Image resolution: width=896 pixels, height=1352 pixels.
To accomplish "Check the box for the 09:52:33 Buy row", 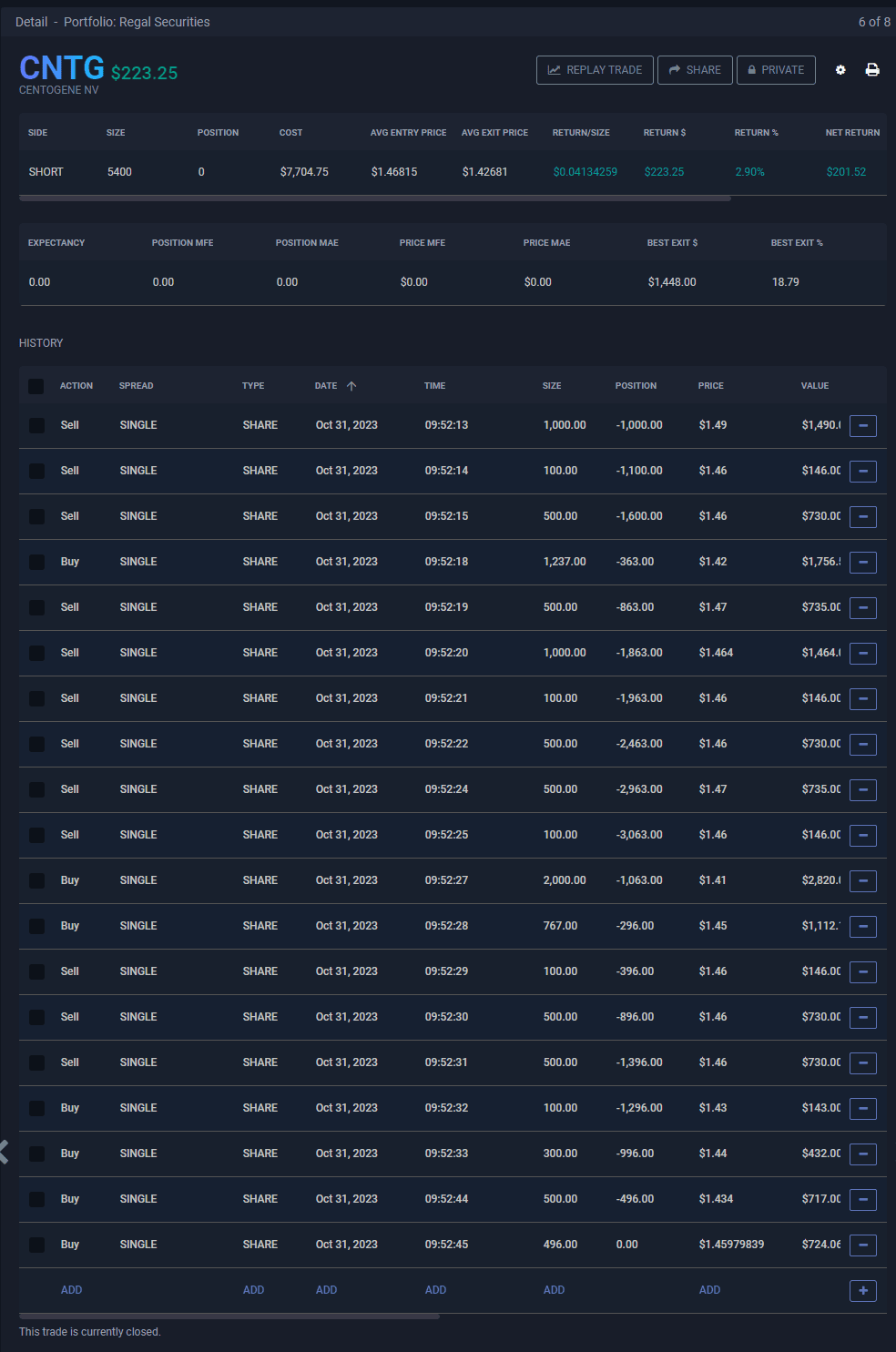I will click(x=36, y=1154).
